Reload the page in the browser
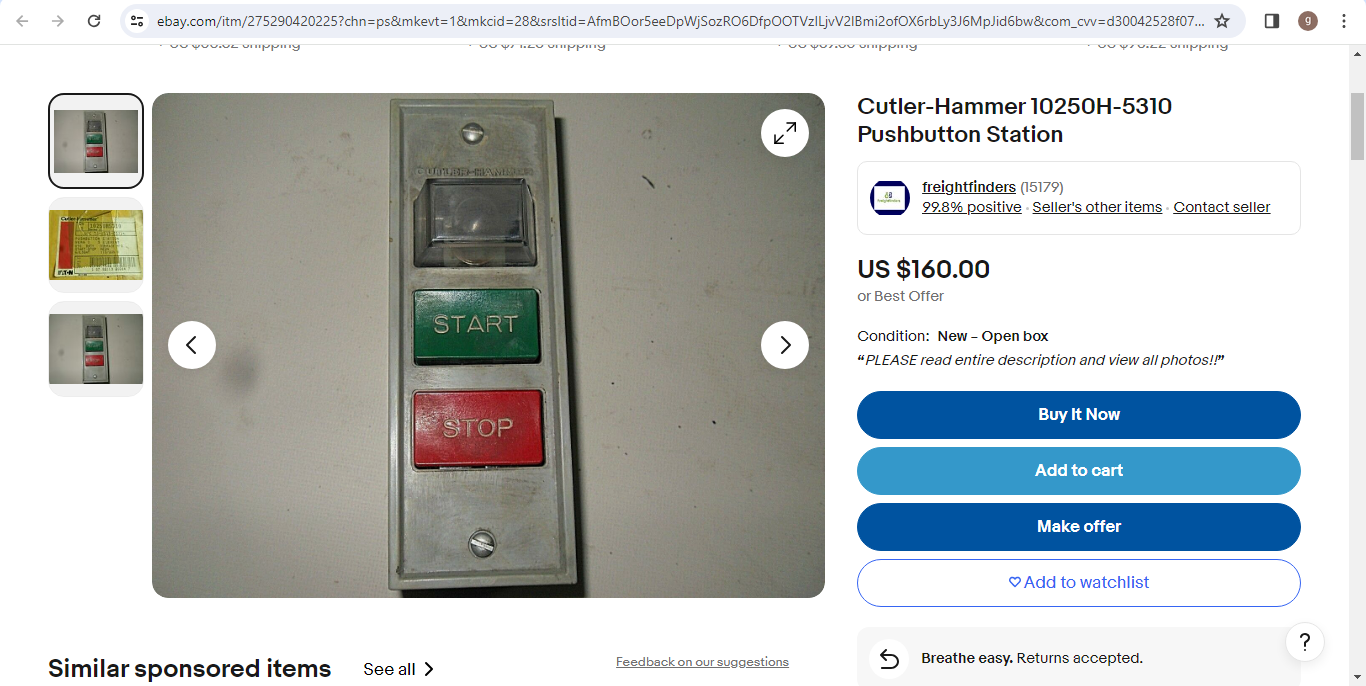 click(x=94, y=21)
